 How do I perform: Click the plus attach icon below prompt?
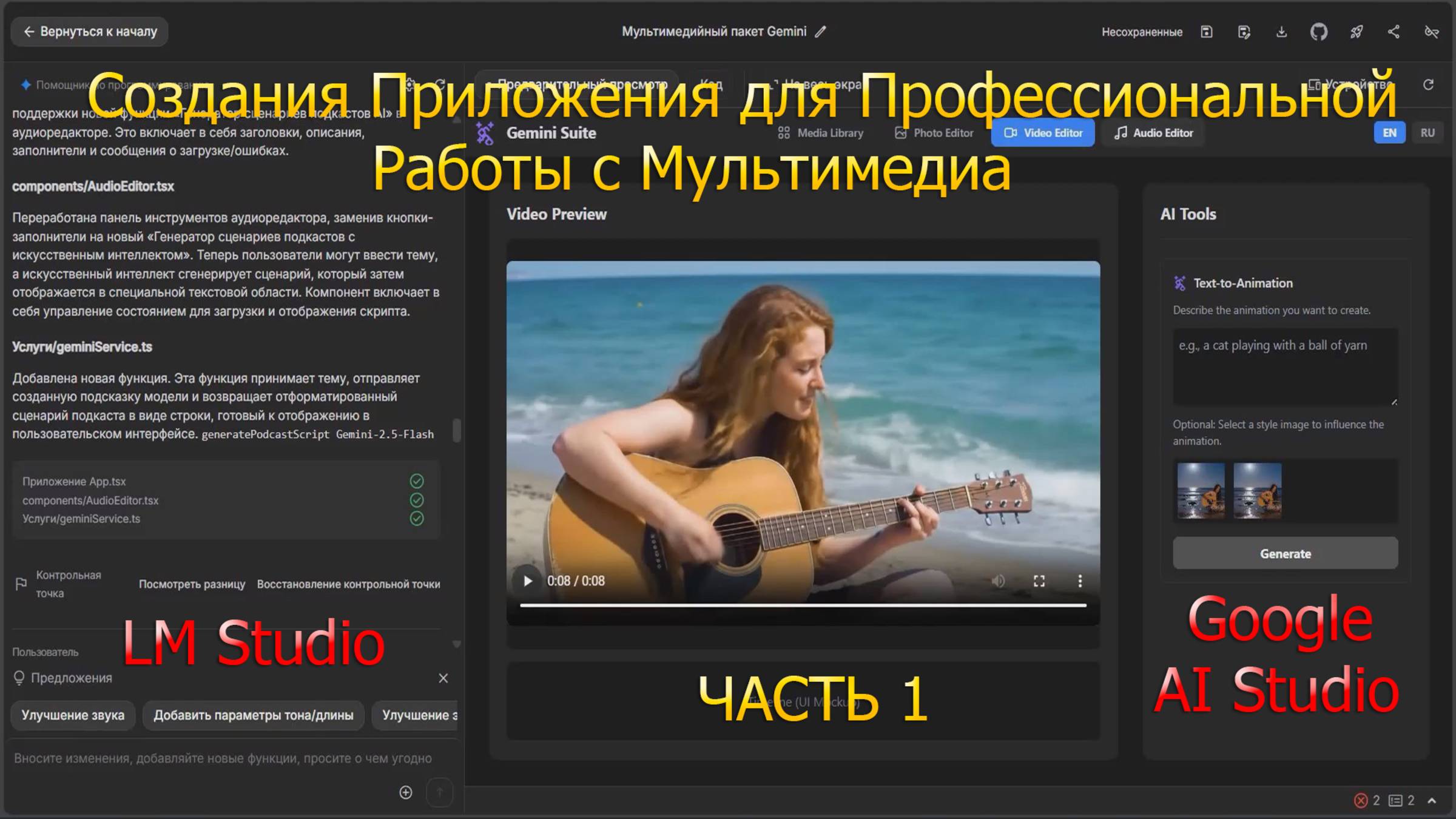point(406,792)
